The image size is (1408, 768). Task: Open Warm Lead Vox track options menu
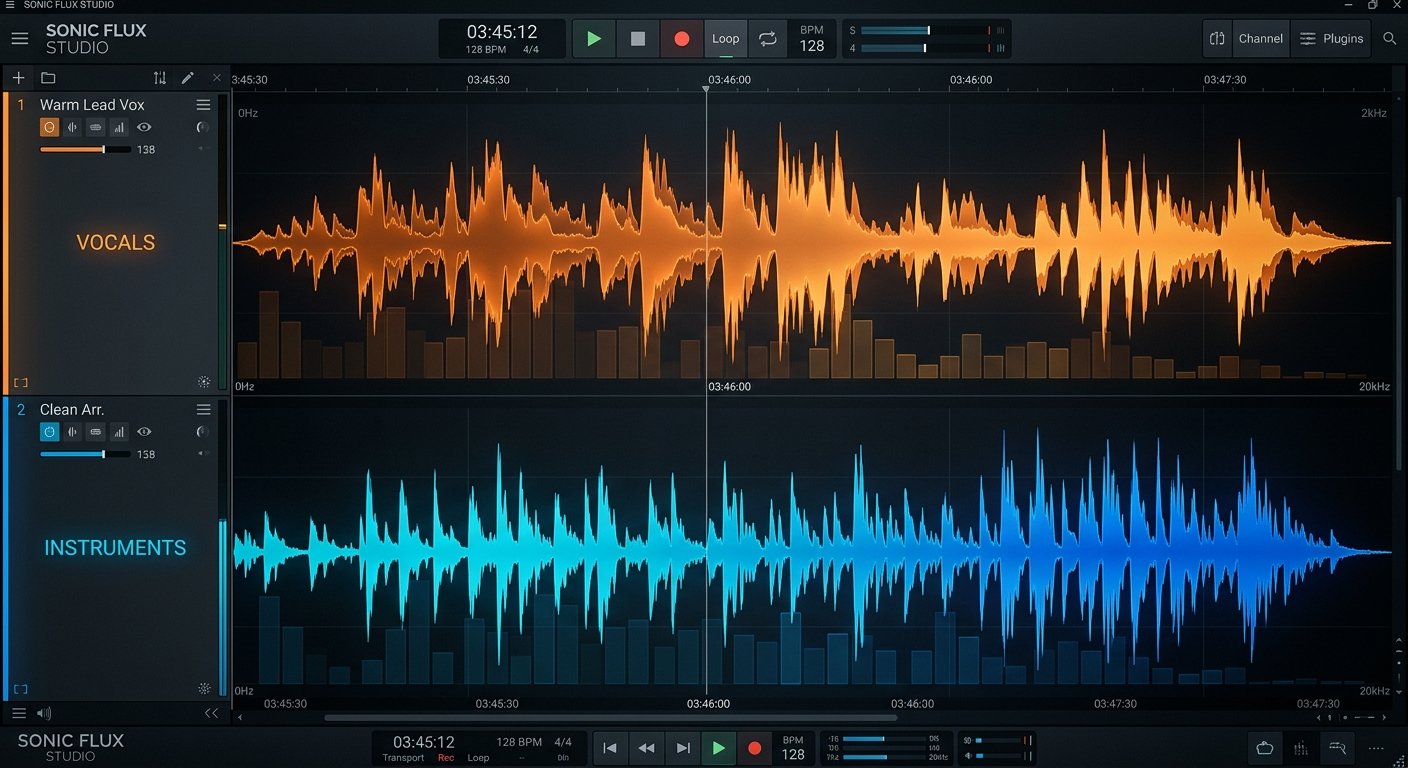click(x=203, y=104)
